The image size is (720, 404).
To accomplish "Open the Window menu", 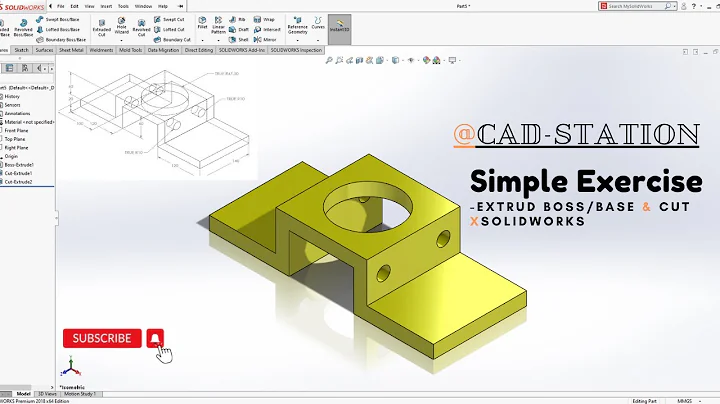I will click(143, 6).
